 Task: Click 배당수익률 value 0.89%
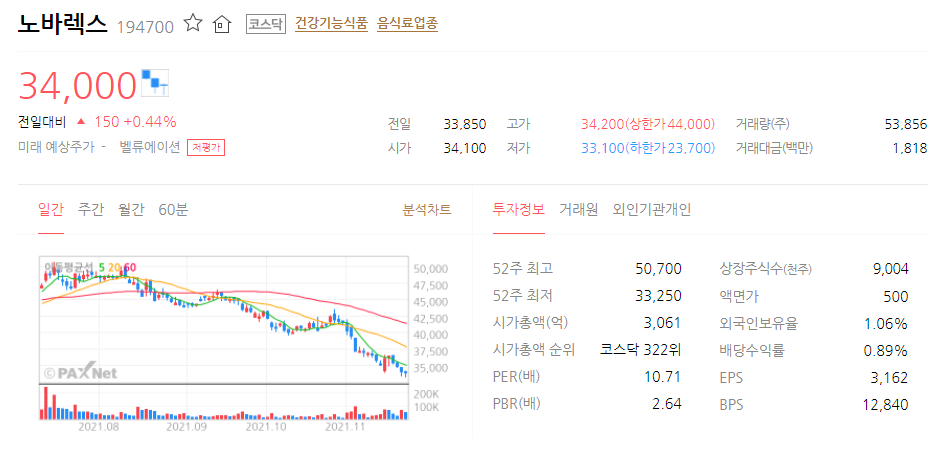886,350
